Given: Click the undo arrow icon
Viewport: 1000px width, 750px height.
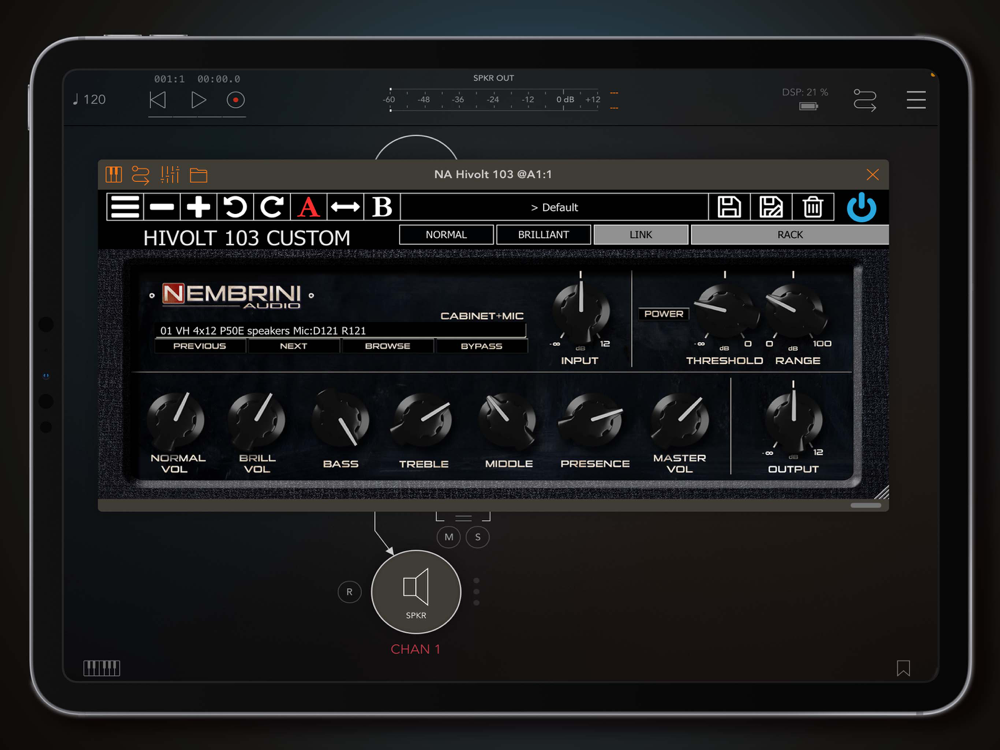Looking at the screenshot, I should (x=235, y=207).
